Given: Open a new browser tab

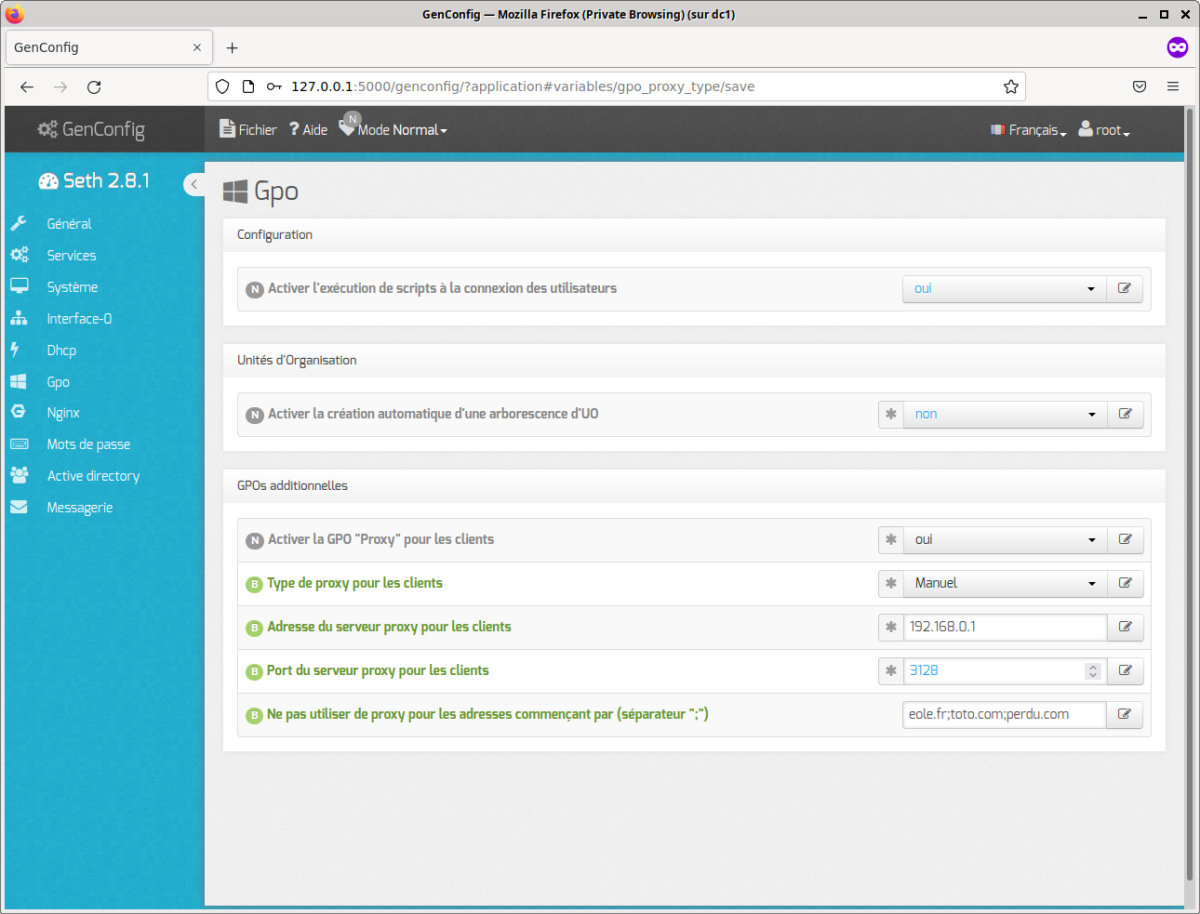Looking at the screenshot, I should tap(232, 48).
